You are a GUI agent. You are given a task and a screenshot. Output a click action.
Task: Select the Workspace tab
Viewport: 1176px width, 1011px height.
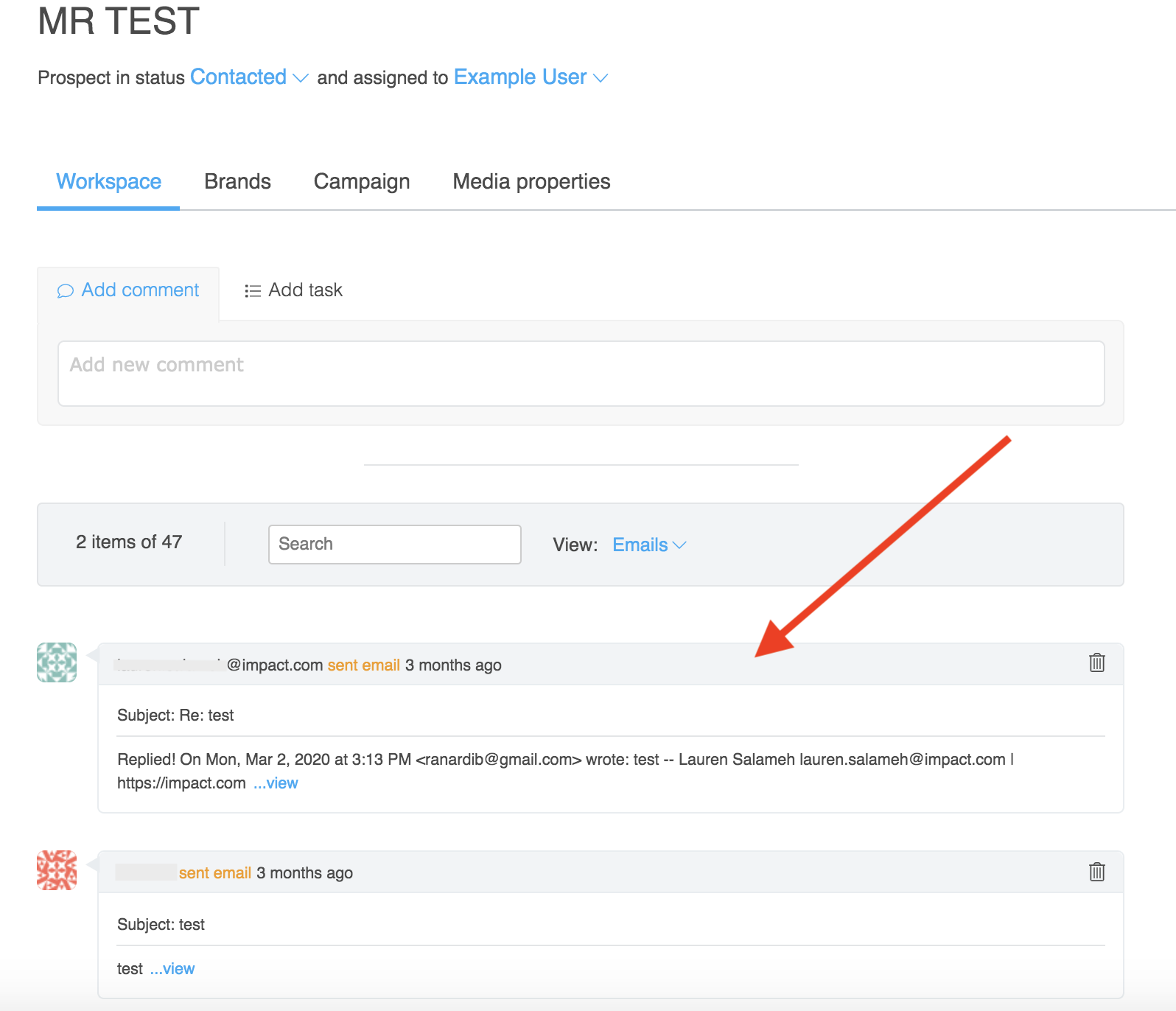[x=108, y=181]
